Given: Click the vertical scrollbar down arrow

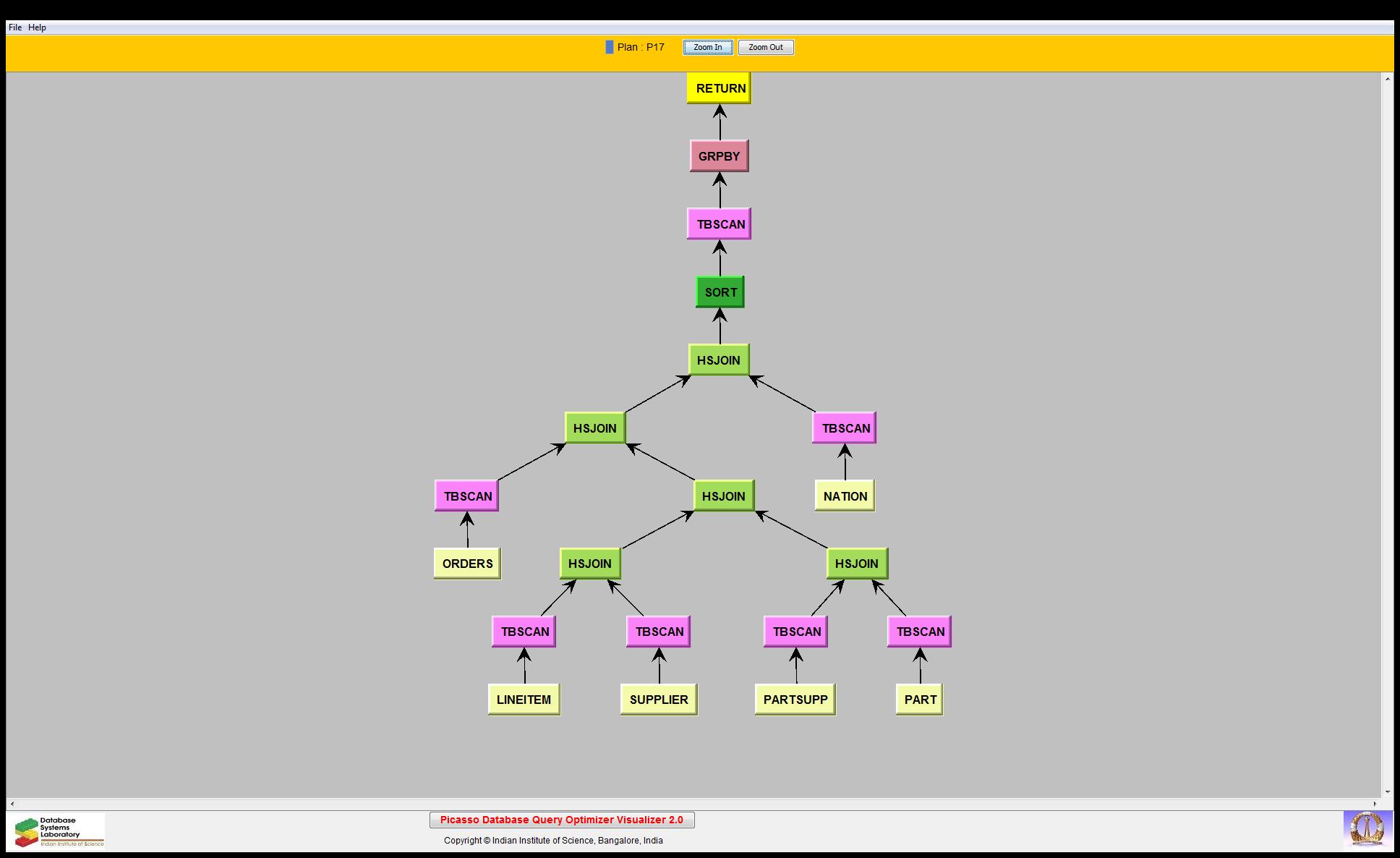Looking at the screenshot, I should click(x=1388, y=792).
